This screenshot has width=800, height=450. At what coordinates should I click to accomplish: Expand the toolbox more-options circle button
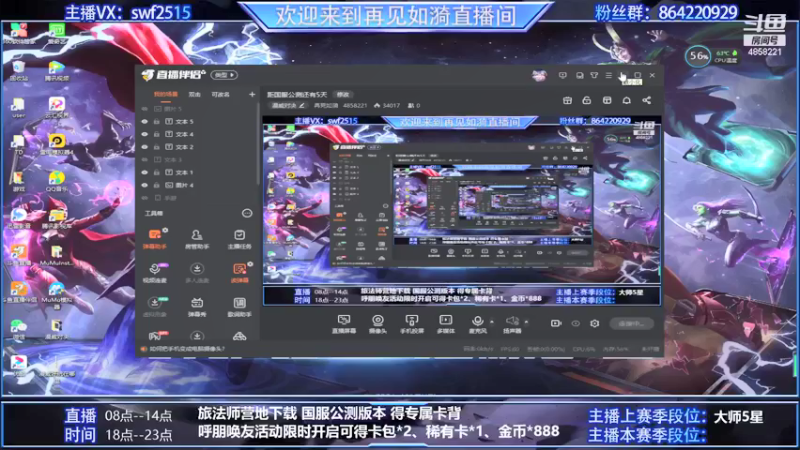[247, 213]
